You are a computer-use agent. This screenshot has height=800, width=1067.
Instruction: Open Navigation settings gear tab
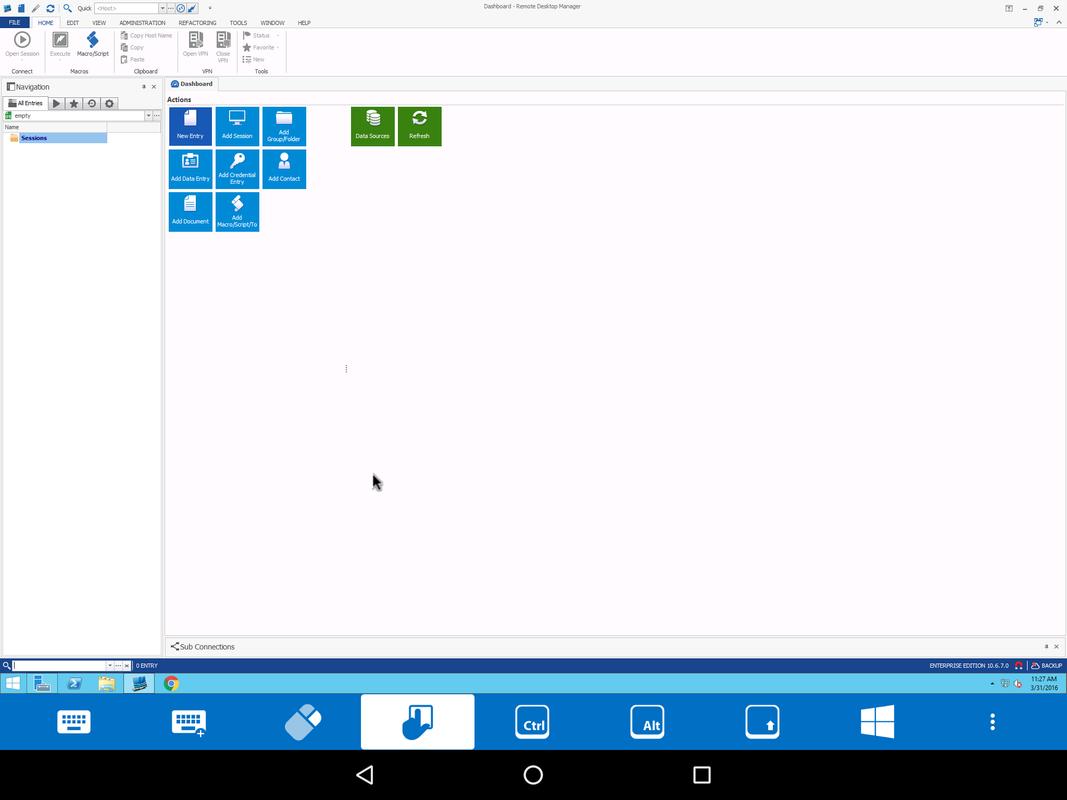click(109, 103)
